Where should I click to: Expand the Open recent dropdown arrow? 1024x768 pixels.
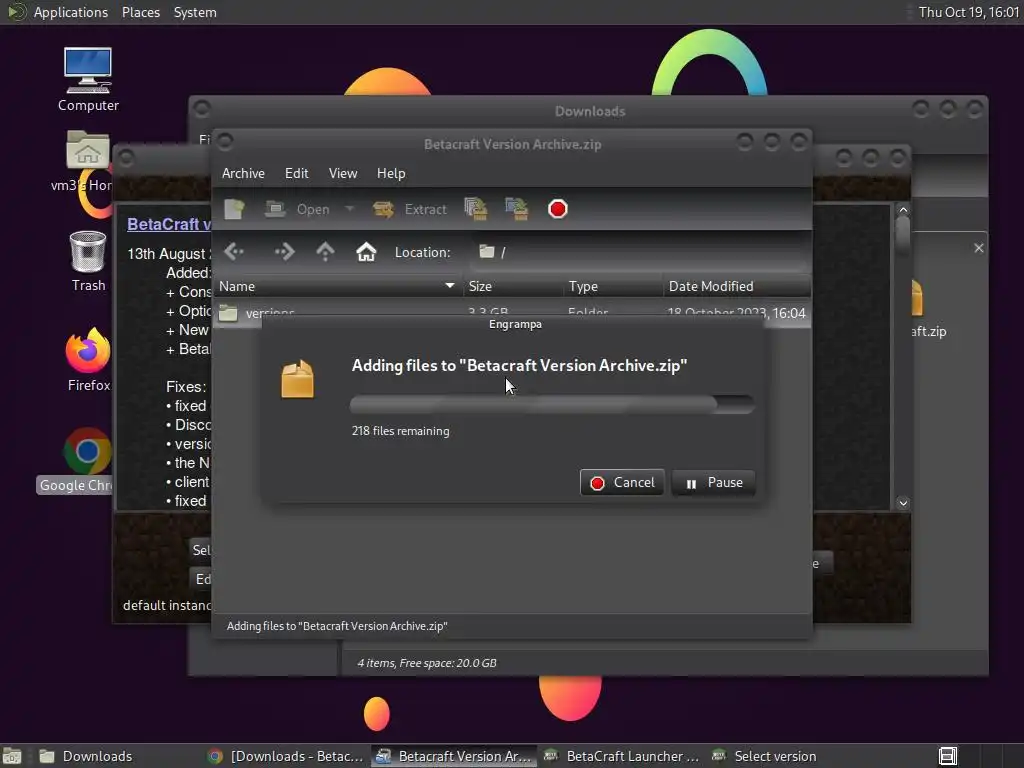pos(349,209)
